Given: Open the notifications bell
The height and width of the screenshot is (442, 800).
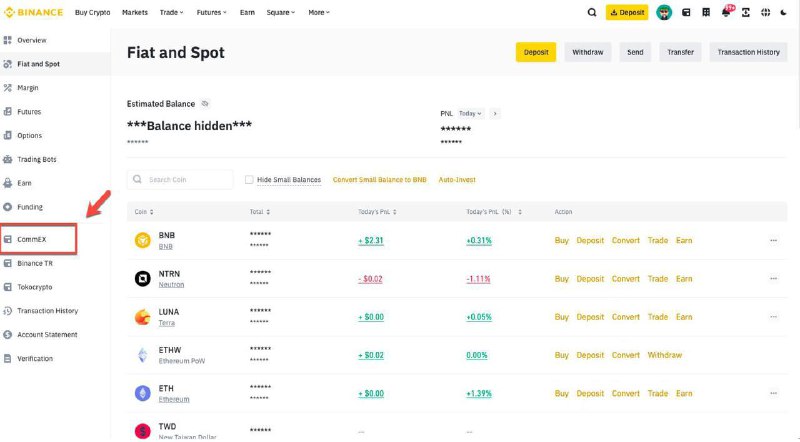Looking at the screenshot, I should (x=726, y=12).
